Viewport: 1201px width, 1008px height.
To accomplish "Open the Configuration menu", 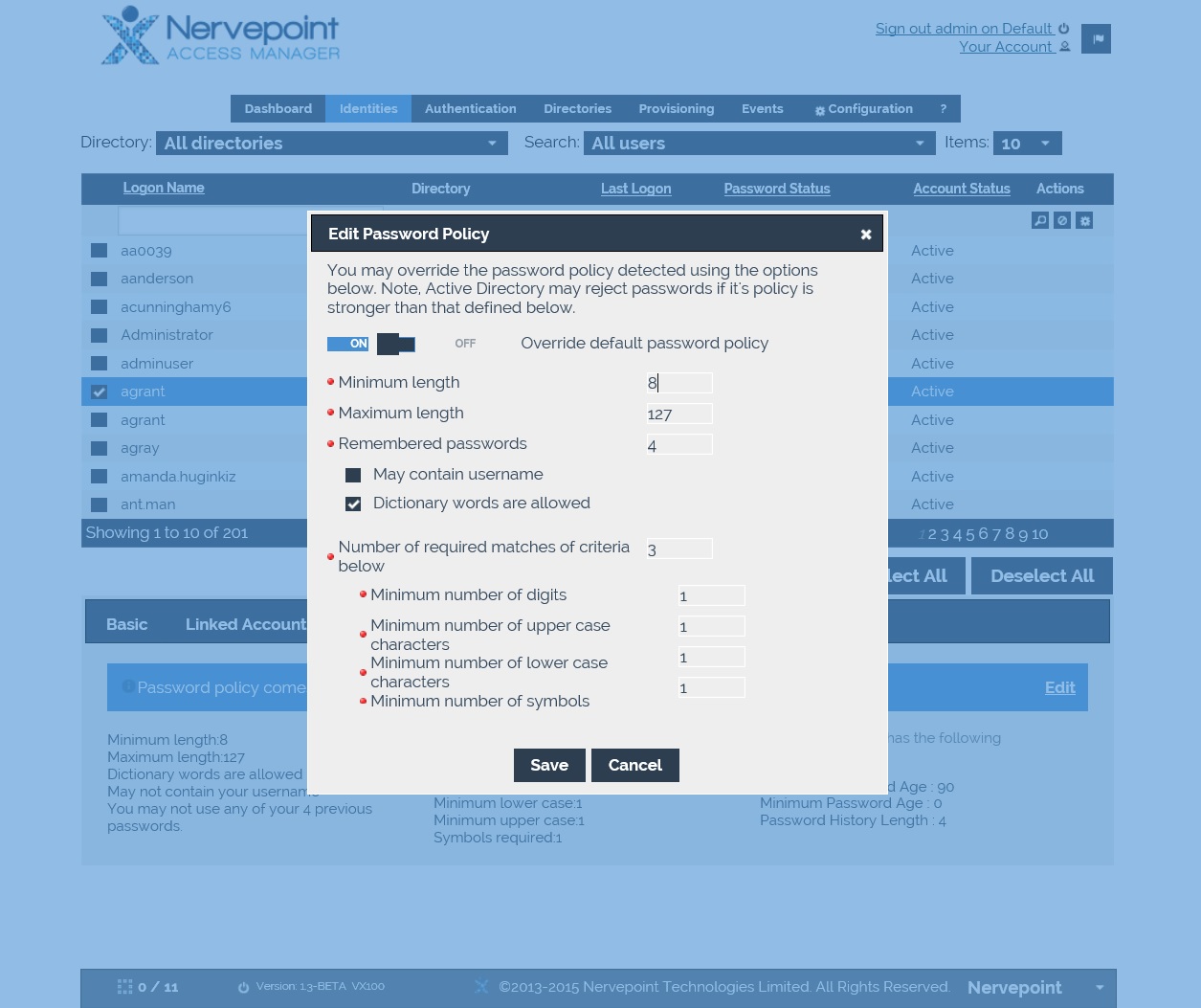I will (863, 109).
